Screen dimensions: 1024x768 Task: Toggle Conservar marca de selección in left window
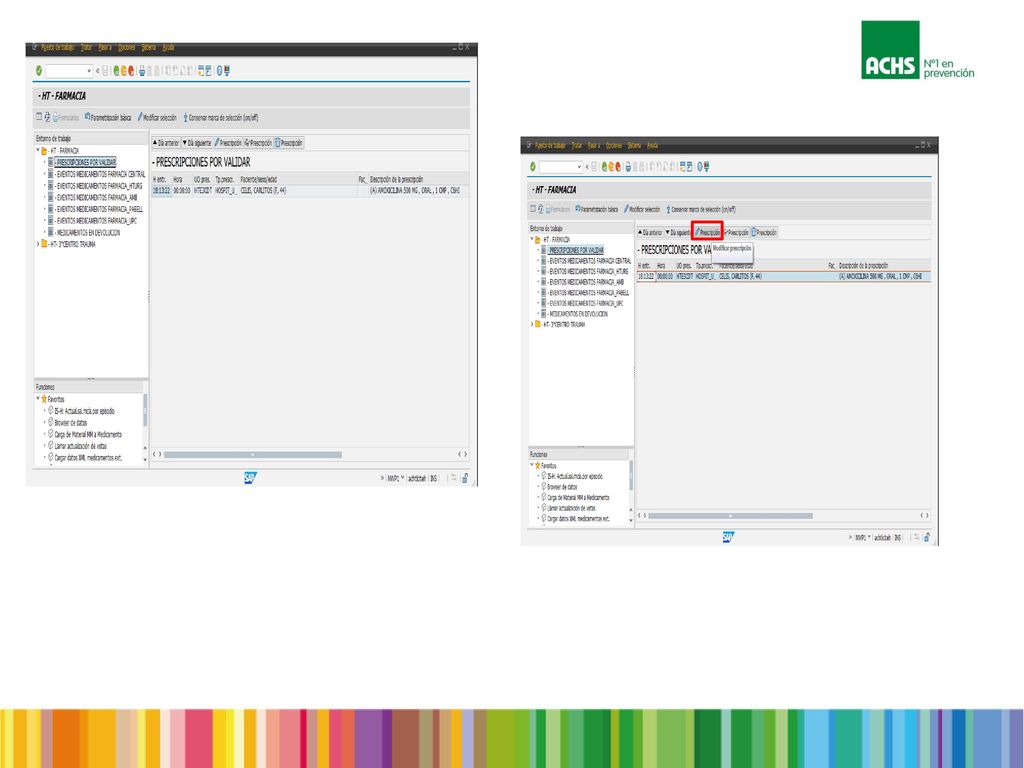coord(221,118)
